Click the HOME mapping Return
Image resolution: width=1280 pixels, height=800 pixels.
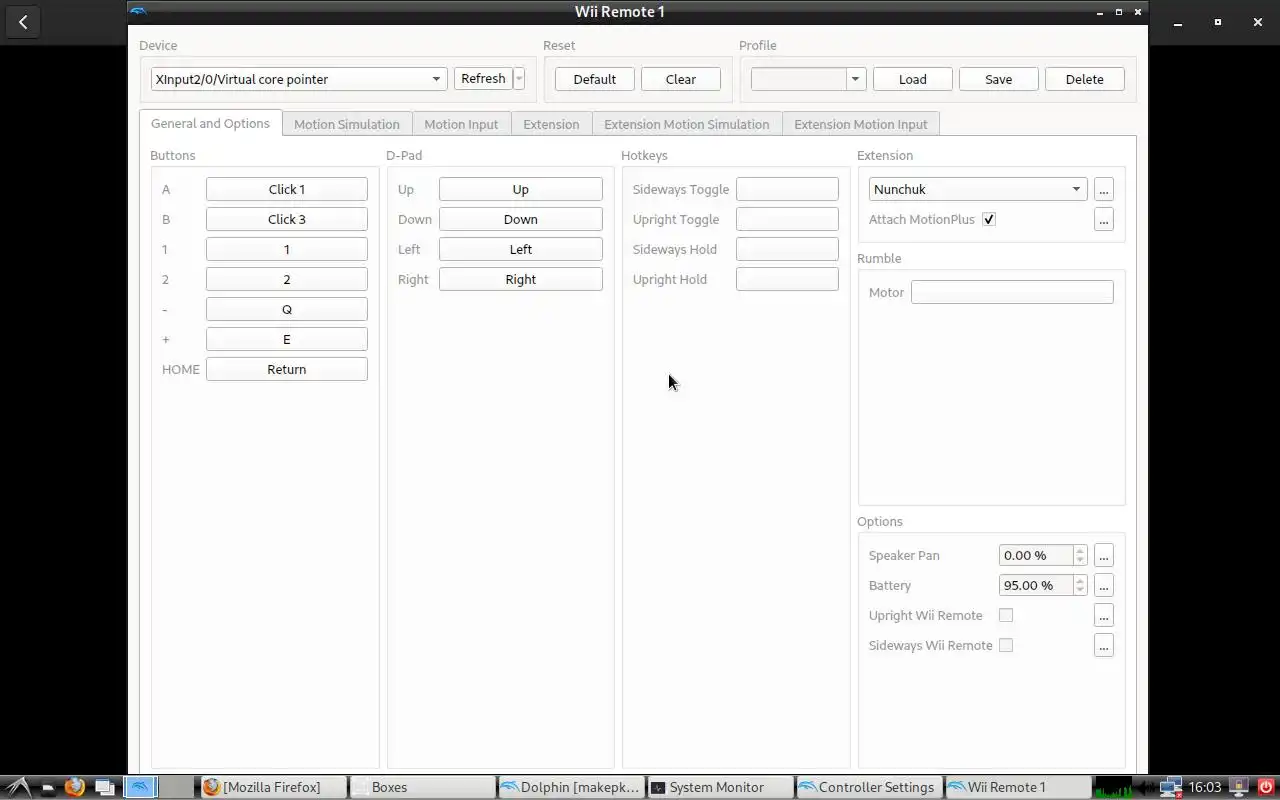coord(287,369)
